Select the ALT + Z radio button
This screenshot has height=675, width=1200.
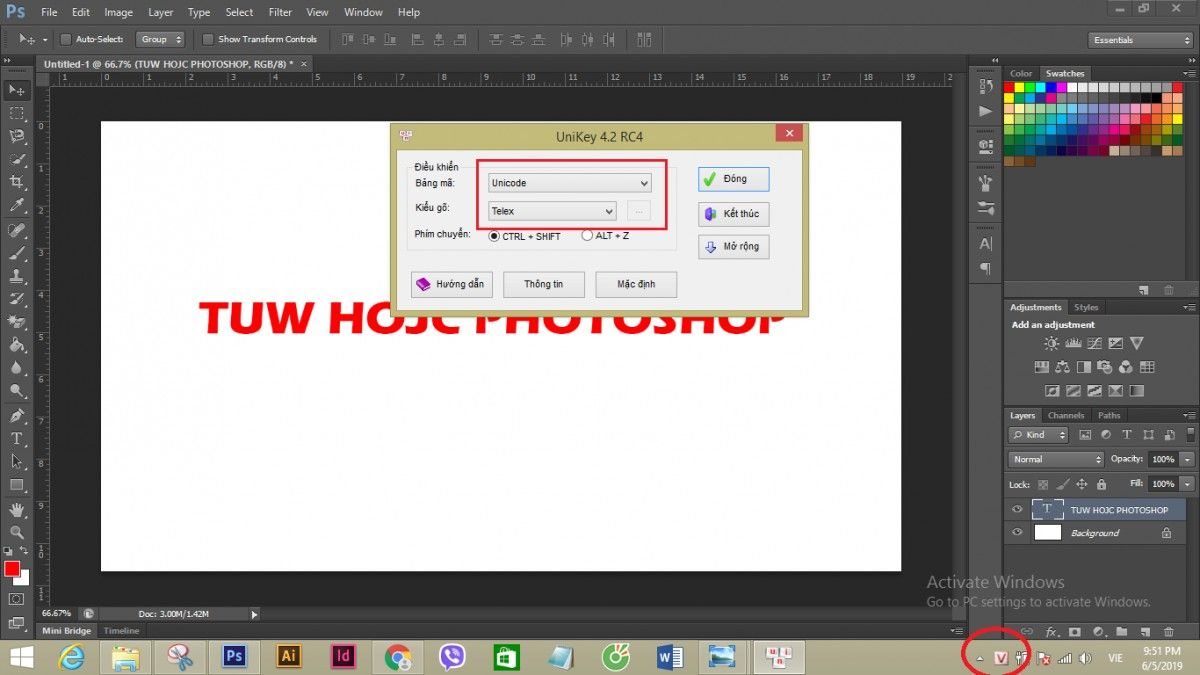(x=588, y=236)
